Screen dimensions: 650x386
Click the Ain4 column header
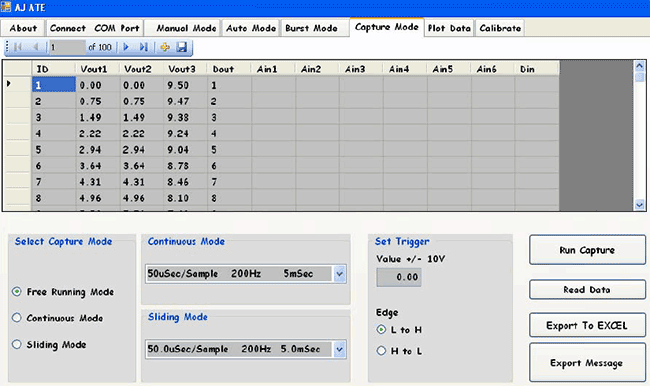click(405, 69)
